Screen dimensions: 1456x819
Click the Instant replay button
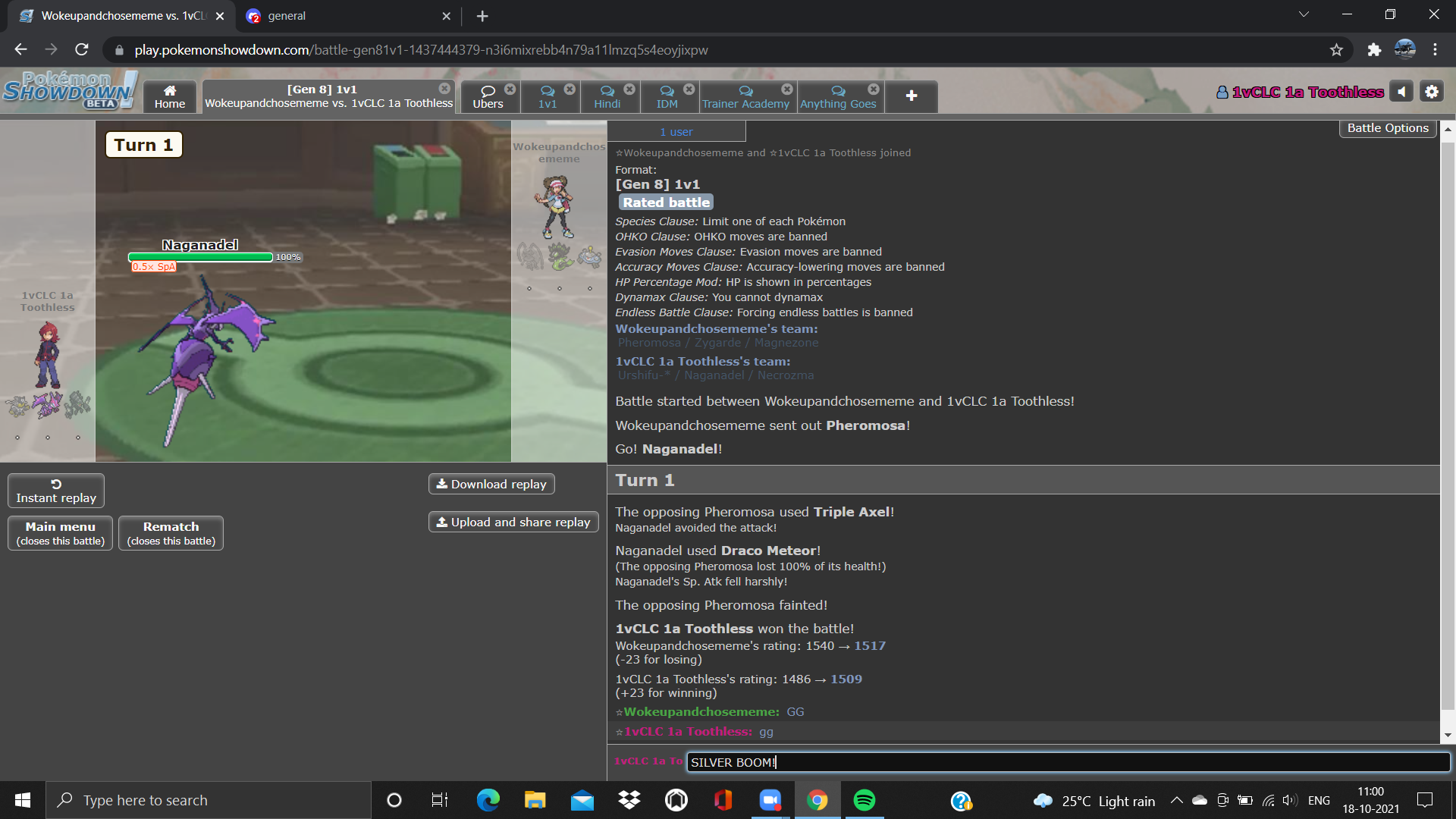tap(56, 491)
